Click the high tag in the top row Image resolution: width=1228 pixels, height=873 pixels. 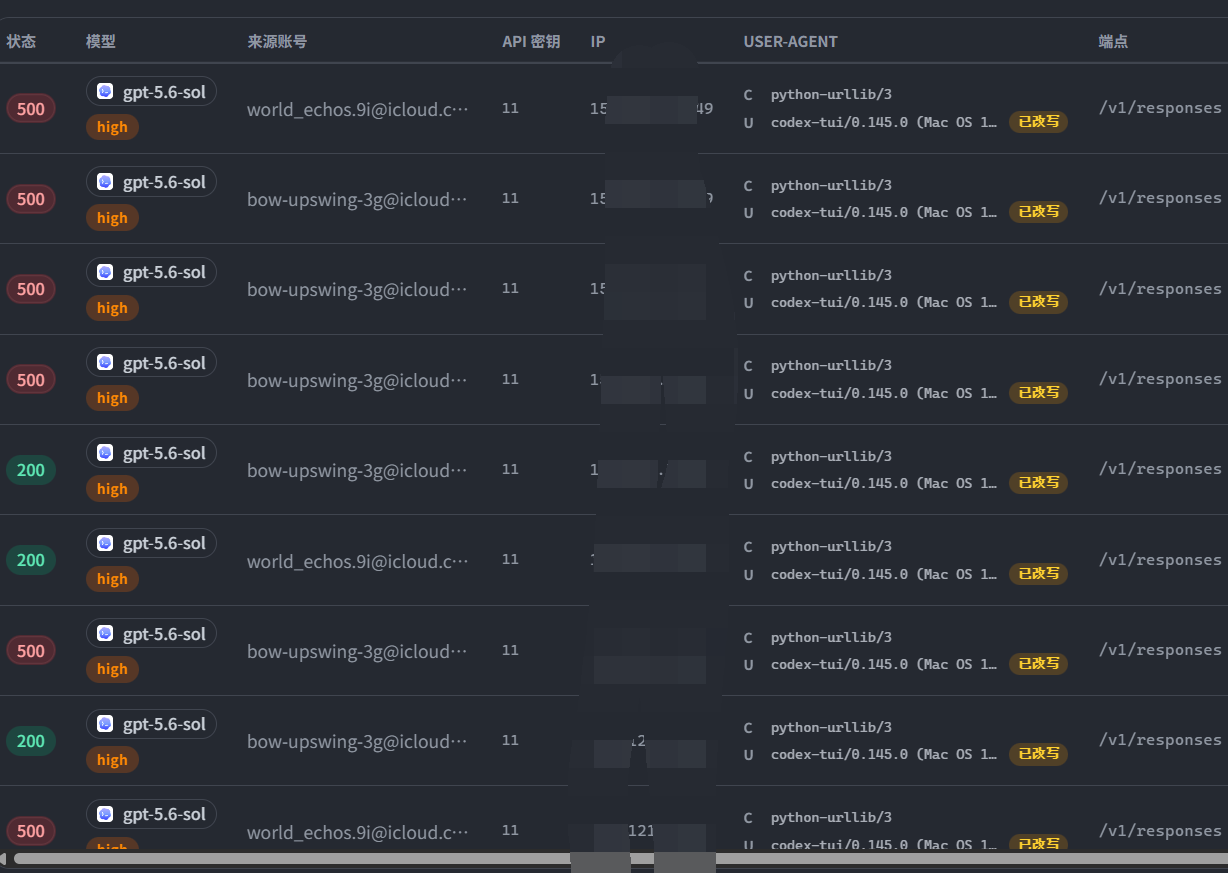(112, 127)
